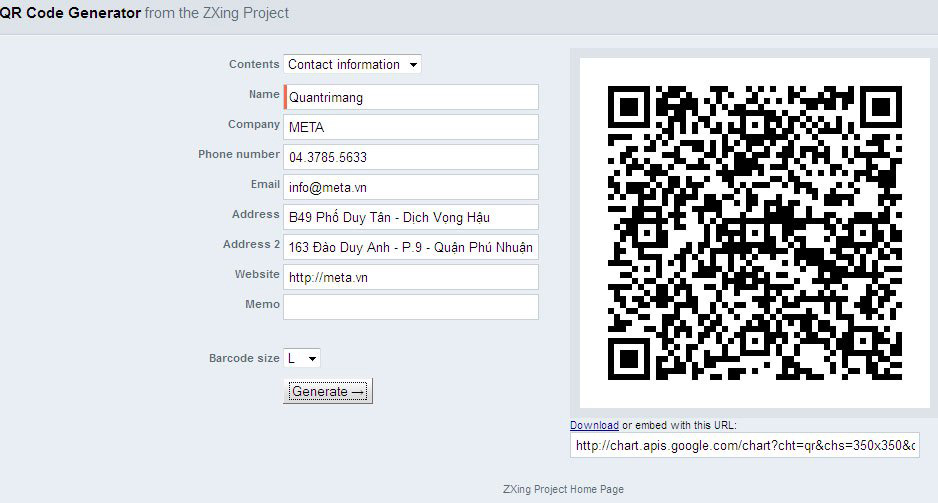Click the Barcode size label
938x503 pixels.
pyautogui.click(x=244, y=358)
